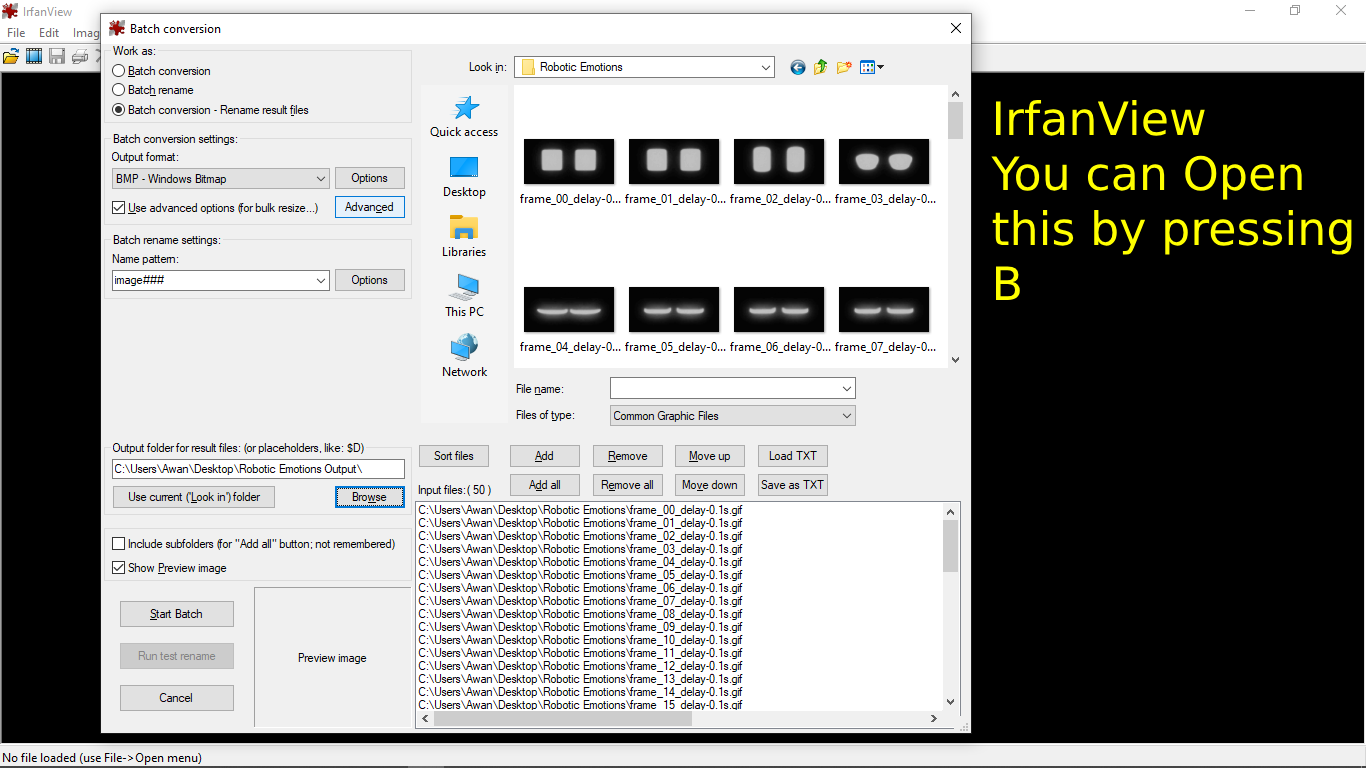Viewport: 1366px width, 768px height.
Task: Enable Include subfolders checkbox
Action: (119, 544)
